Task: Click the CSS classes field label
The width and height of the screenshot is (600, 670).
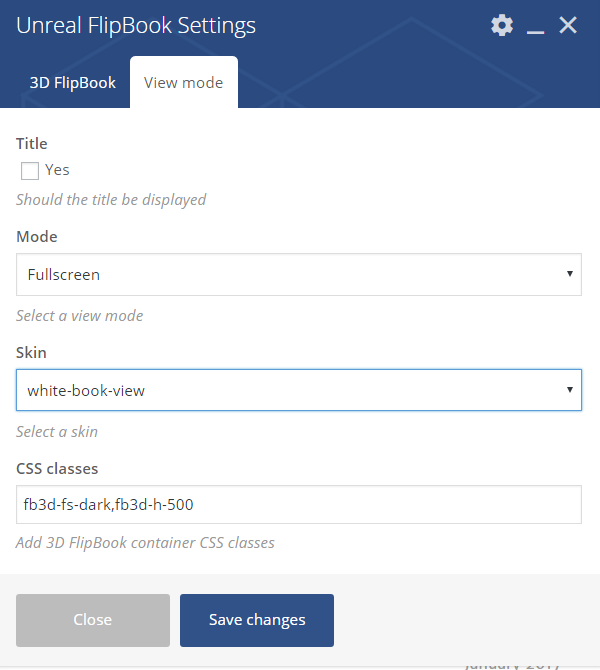Action: (57, 469)
